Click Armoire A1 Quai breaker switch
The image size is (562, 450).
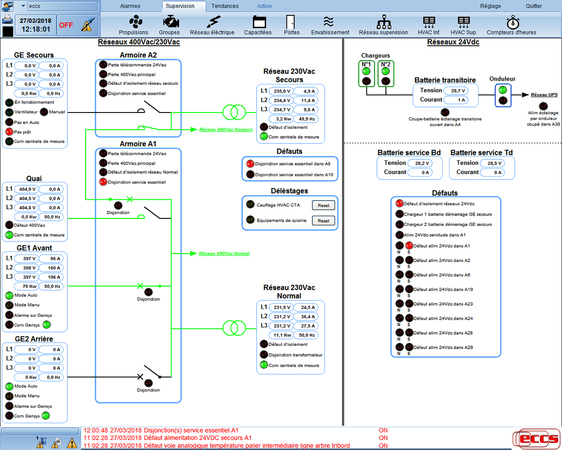pyautogui.click(x=152, y=213)
